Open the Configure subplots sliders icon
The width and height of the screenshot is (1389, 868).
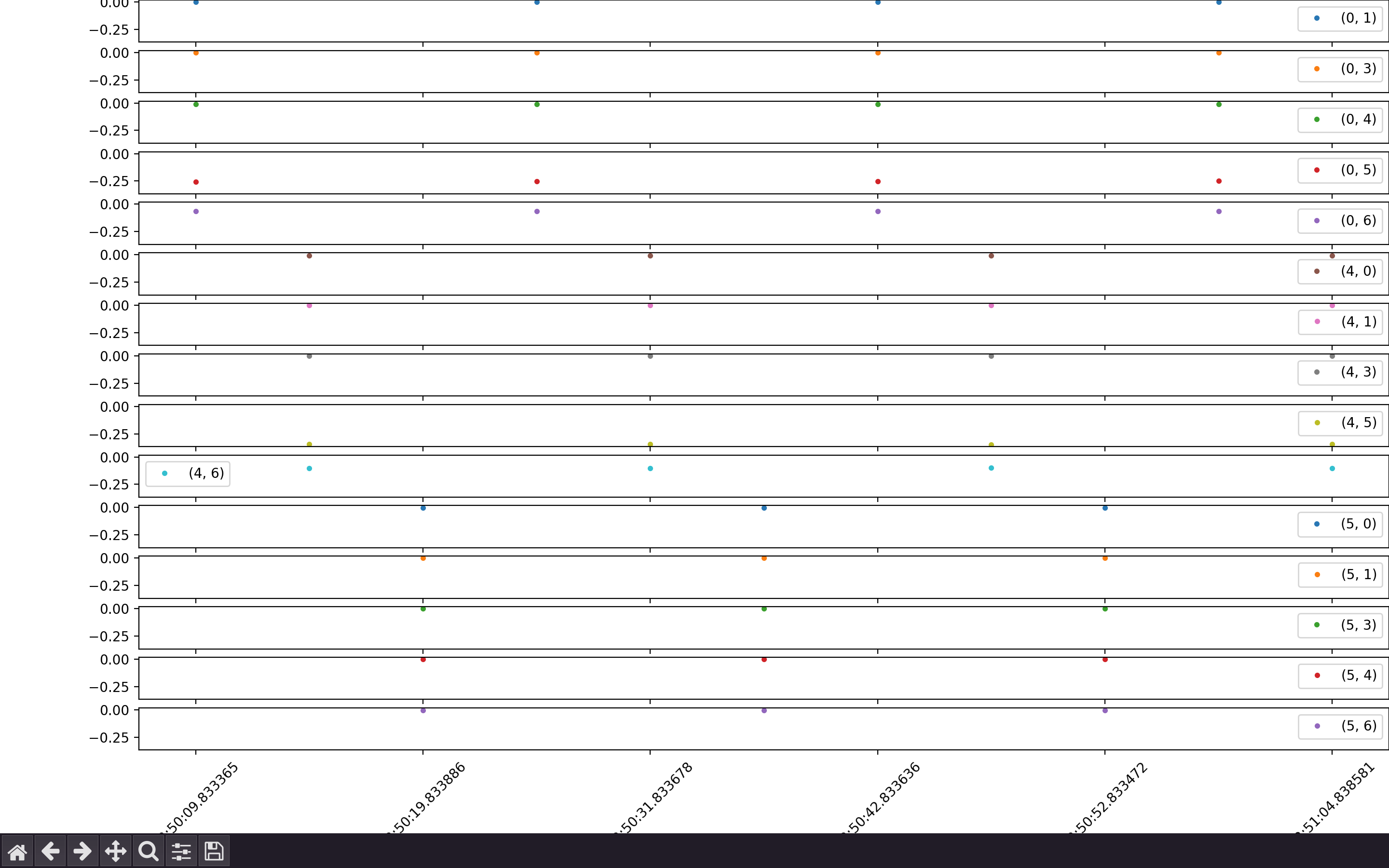point(181,851)
